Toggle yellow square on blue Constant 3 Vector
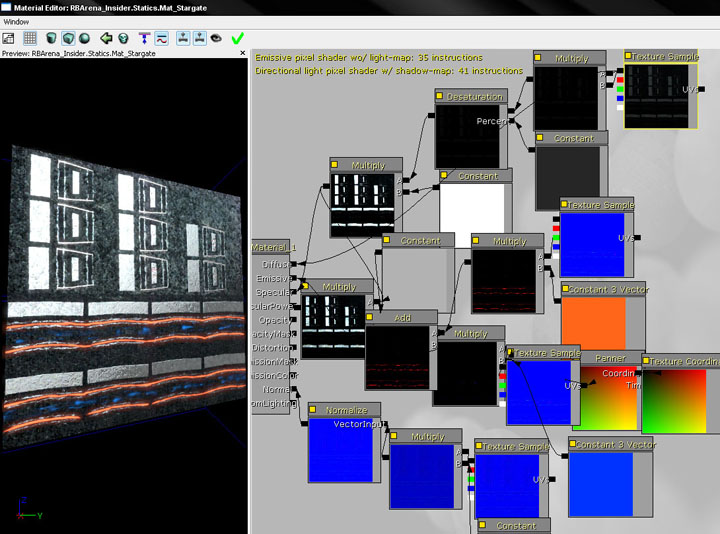Image resolution: width=720 pixels, height=534 pixels. pyautogui.click(x=573, y=444)
